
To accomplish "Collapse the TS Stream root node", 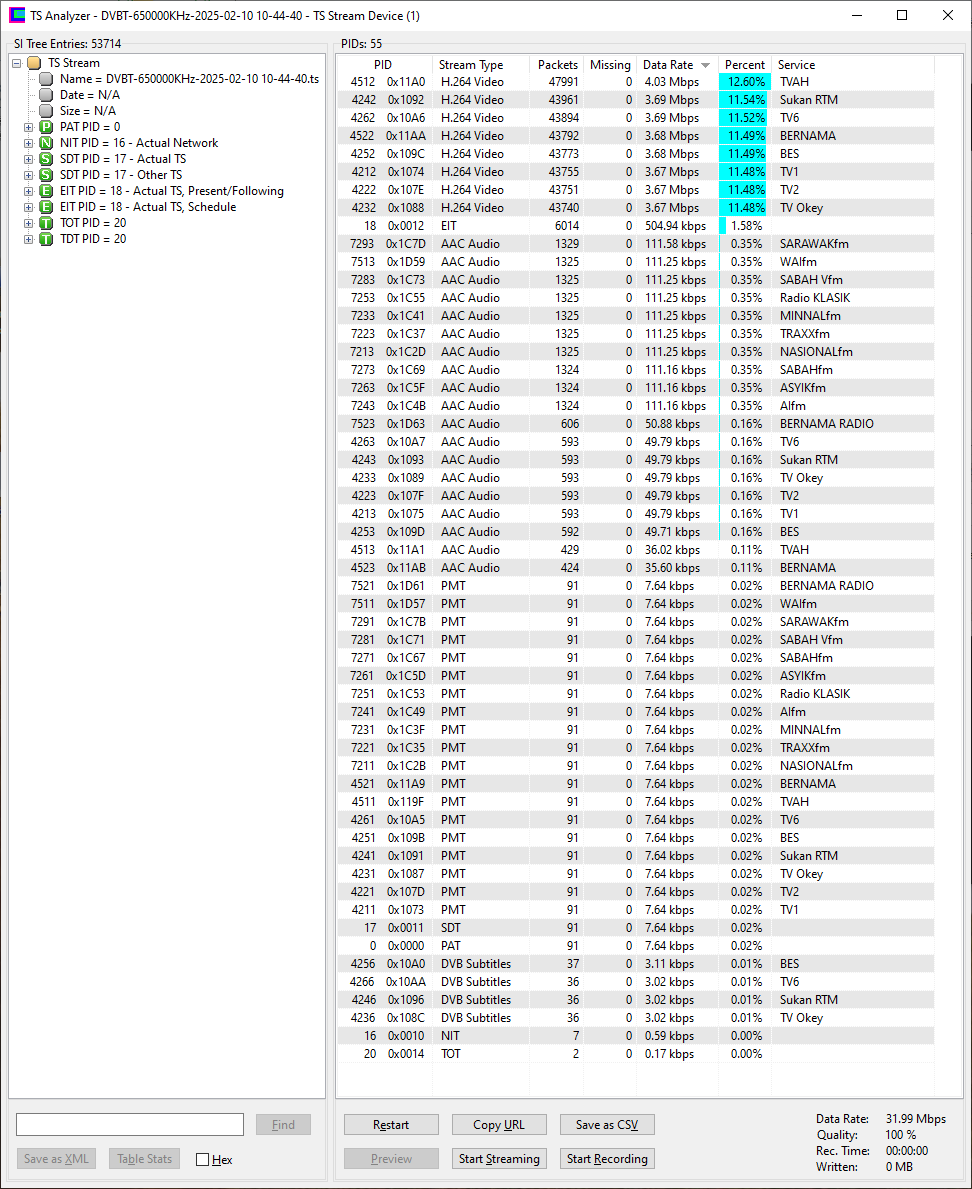I will pos(17,63).
